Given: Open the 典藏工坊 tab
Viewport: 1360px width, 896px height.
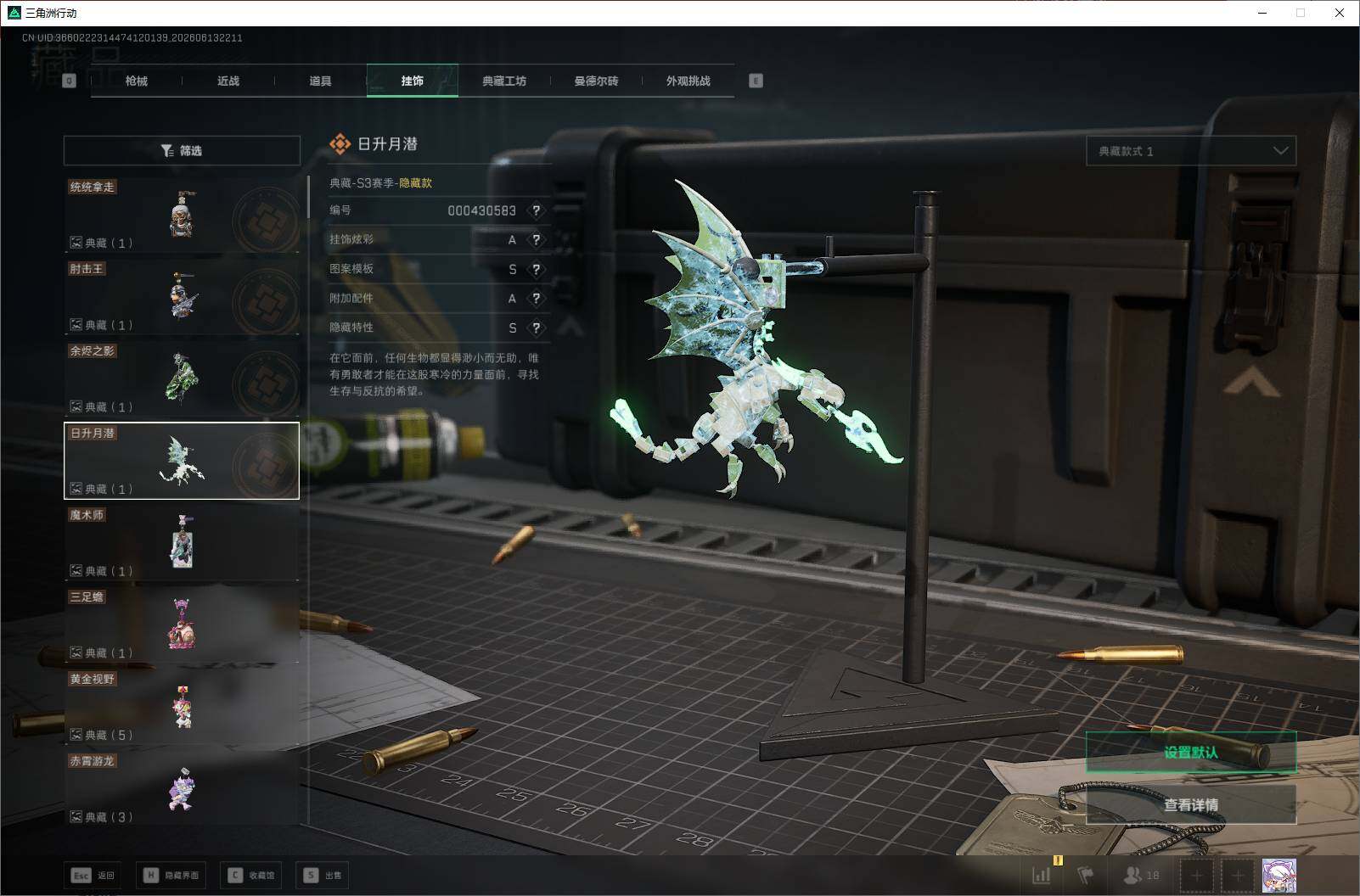Looking at the screenshot, I should (504, 81).
